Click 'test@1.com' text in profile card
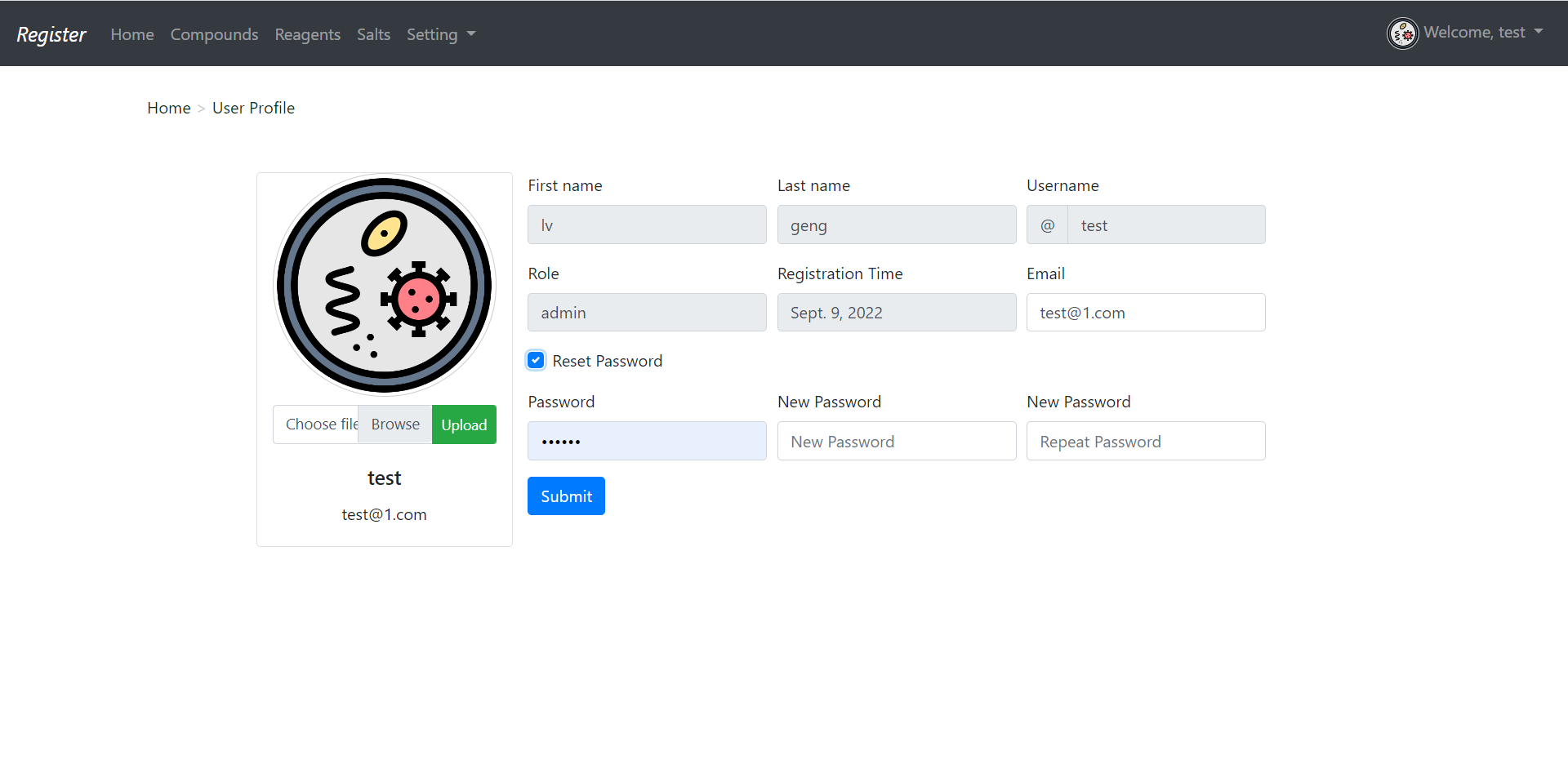The width and height of the screenshot is (1568, 769). coord(385,514)
